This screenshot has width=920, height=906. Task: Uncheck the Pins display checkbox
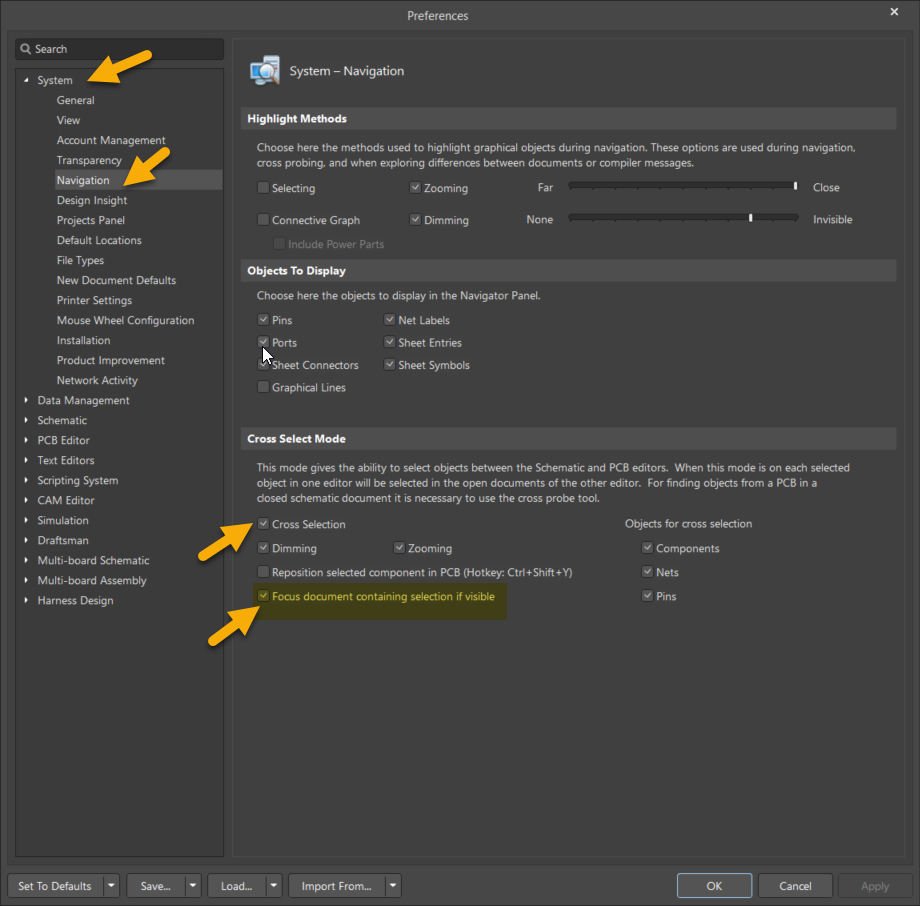[x=263, y=320]
